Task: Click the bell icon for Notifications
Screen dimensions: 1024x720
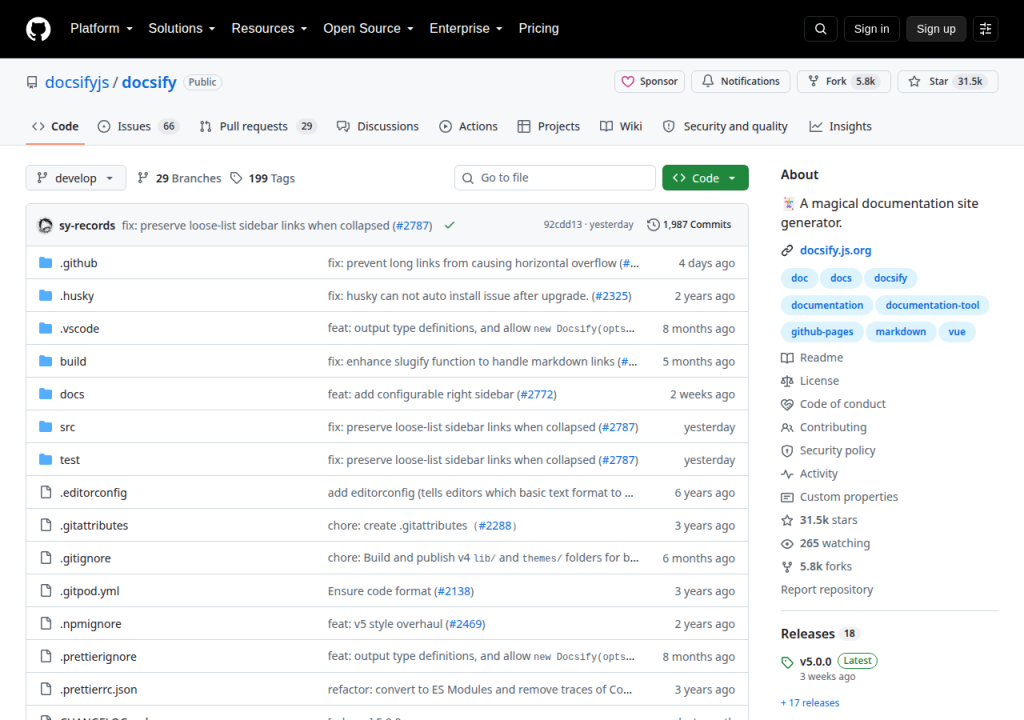Action: 708,81
